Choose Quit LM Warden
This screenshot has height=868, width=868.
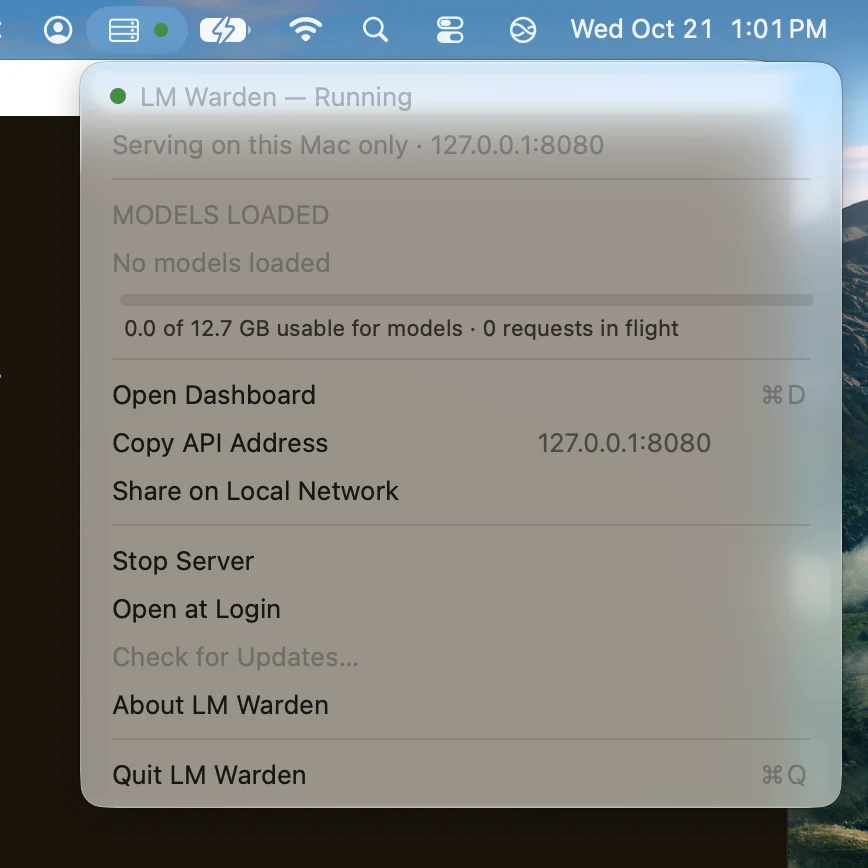461,775
